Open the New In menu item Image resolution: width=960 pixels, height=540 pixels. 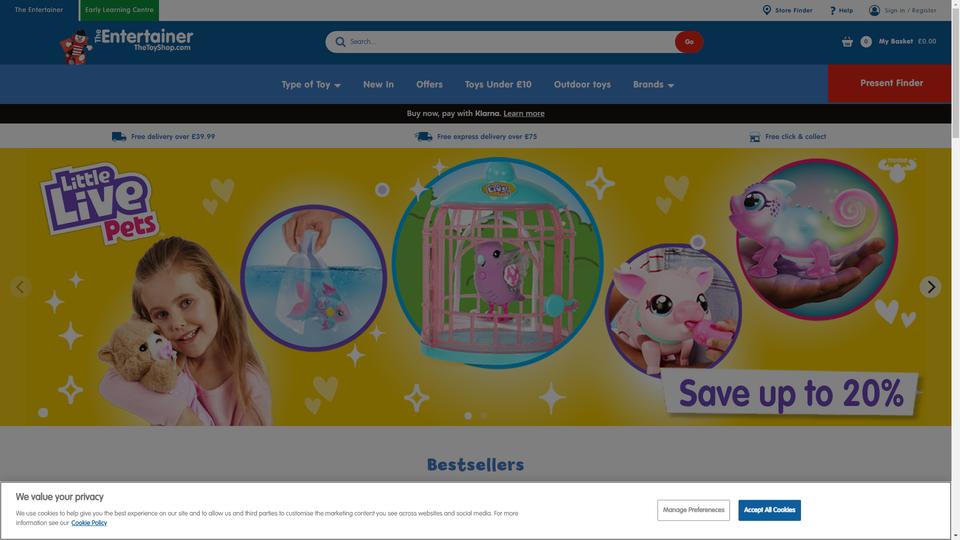point(378,84)
